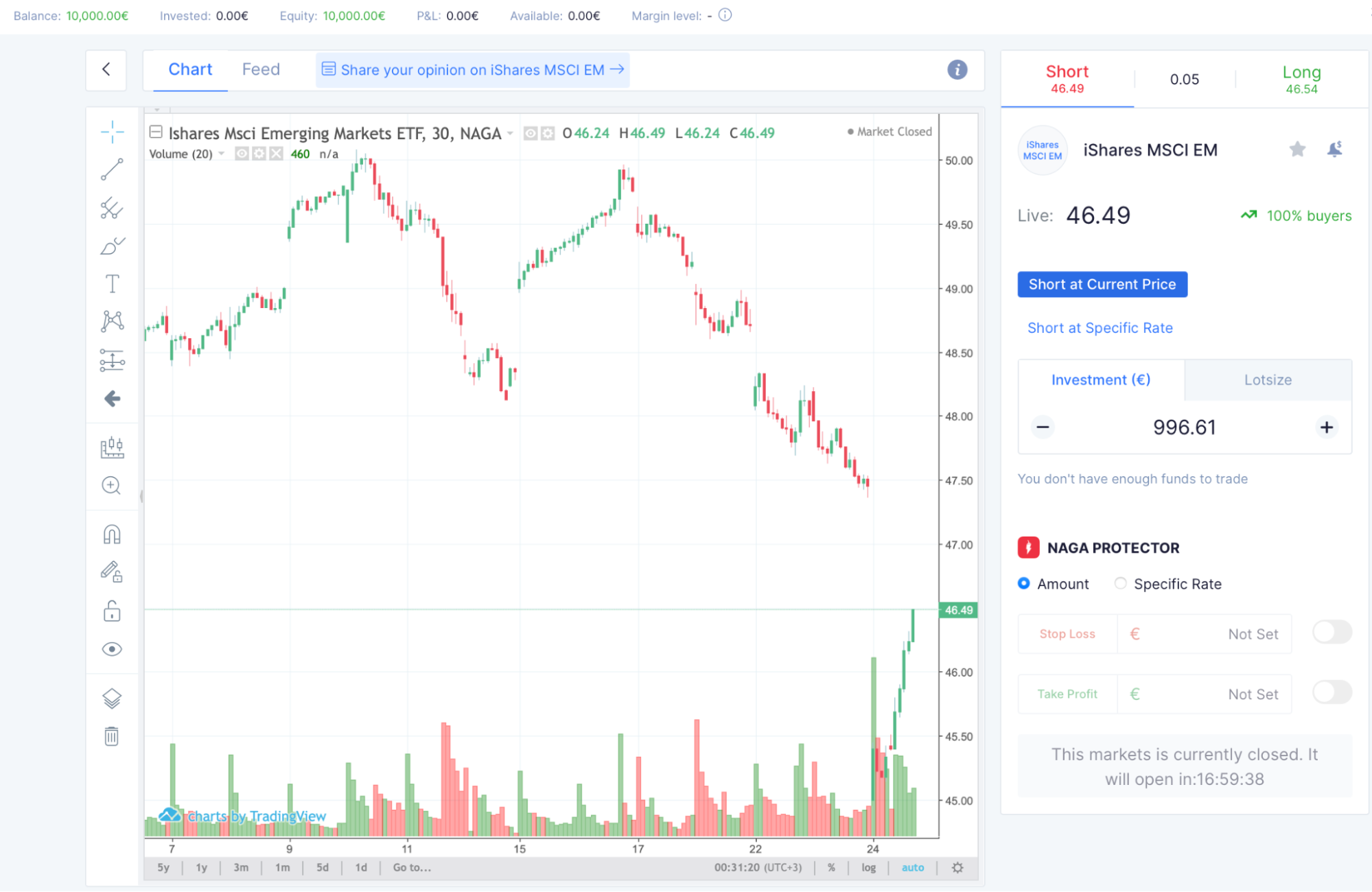The width and height of the screenshot is (1372, 892).
Task: Set chart range to 1m
Action: (282, 867)
